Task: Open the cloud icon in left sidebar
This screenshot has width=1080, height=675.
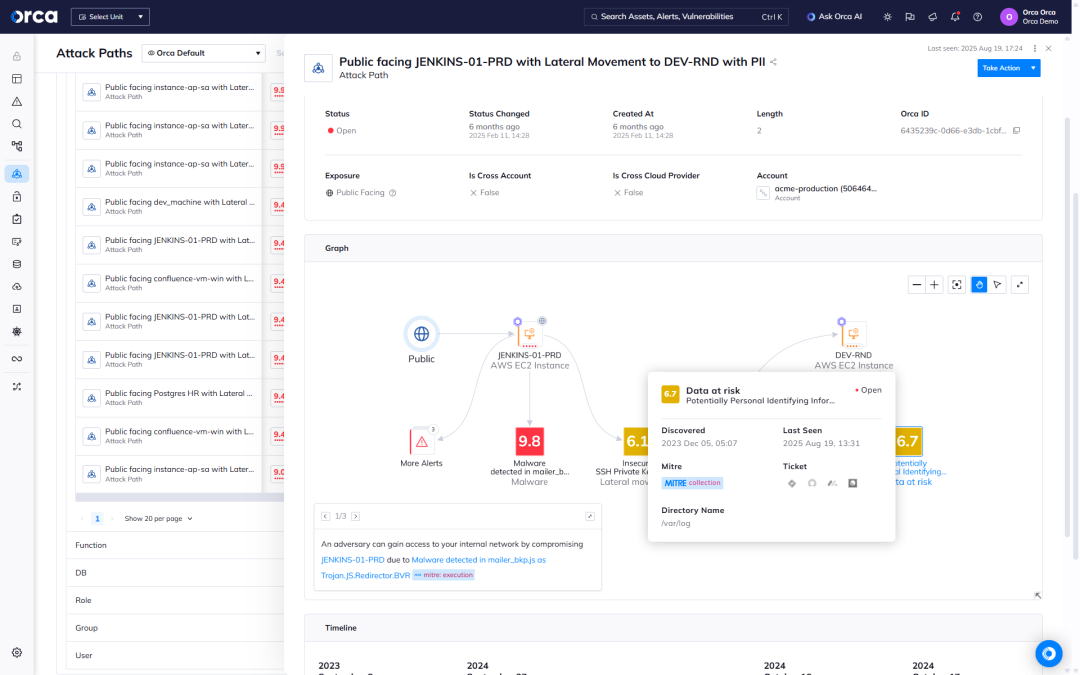Action: pyautogui.click(x=17, y=287)
